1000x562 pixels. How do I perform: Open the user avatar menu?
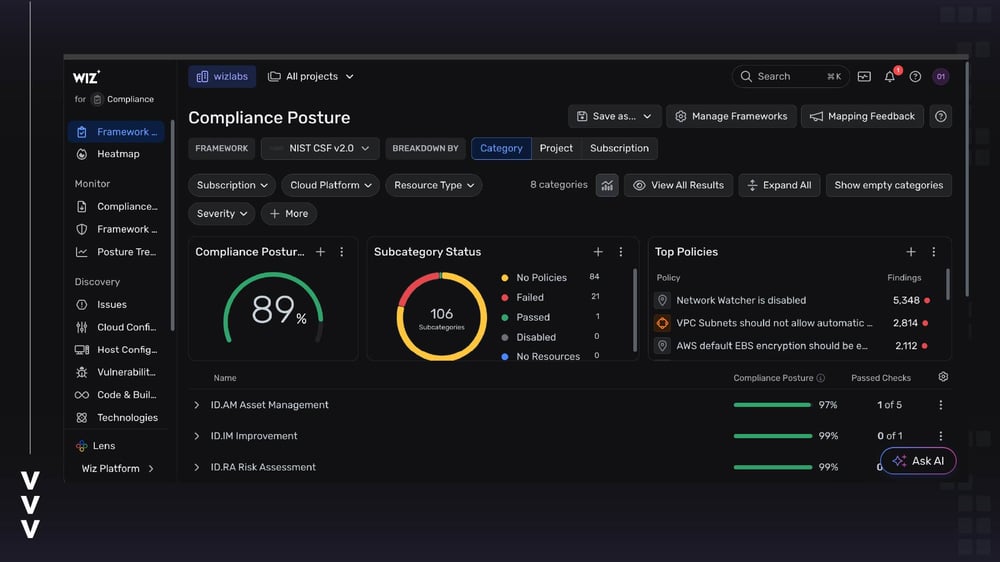pos(941,77)
